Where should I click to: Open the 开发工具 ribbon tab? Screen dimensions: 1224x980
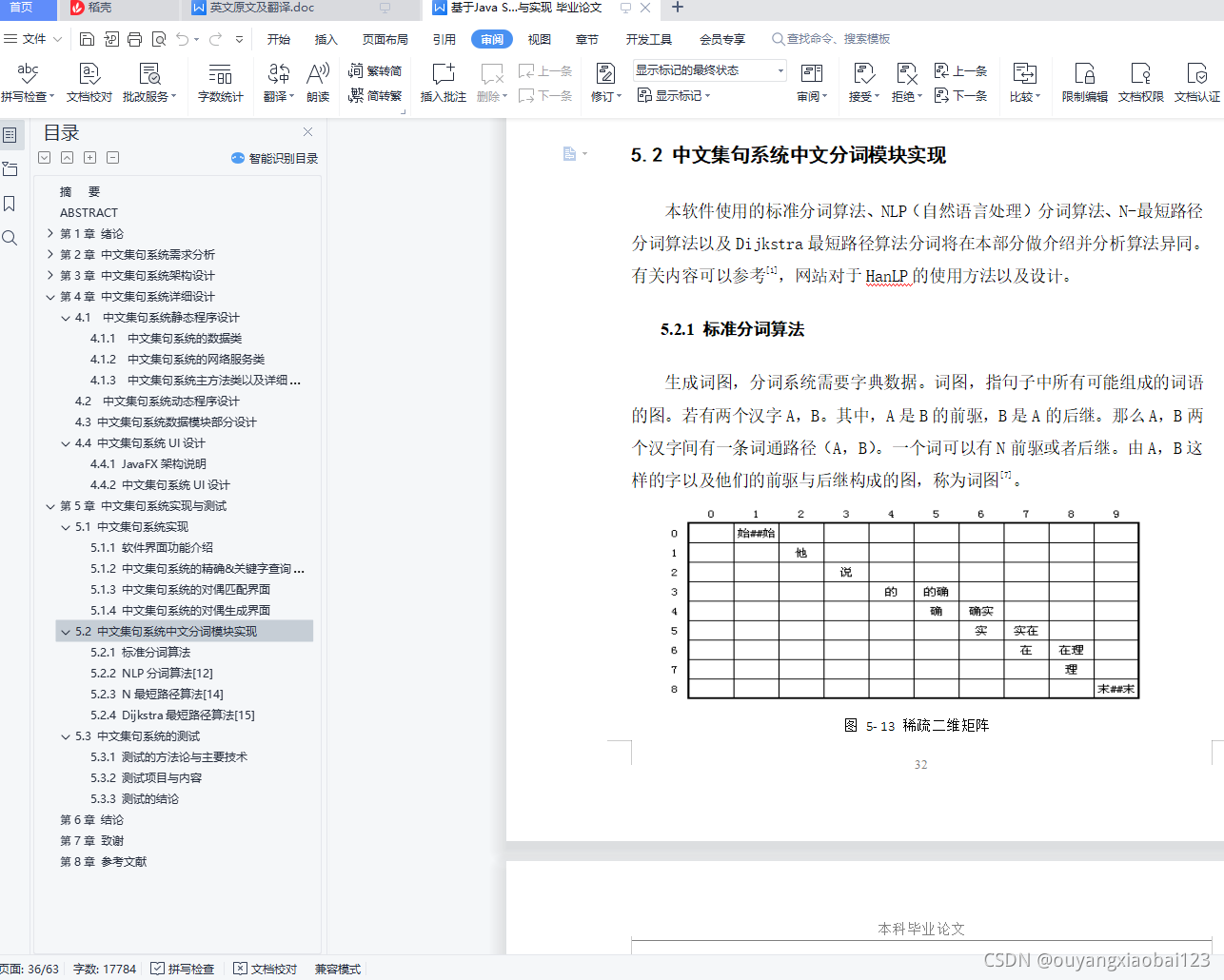coord(649,39)
